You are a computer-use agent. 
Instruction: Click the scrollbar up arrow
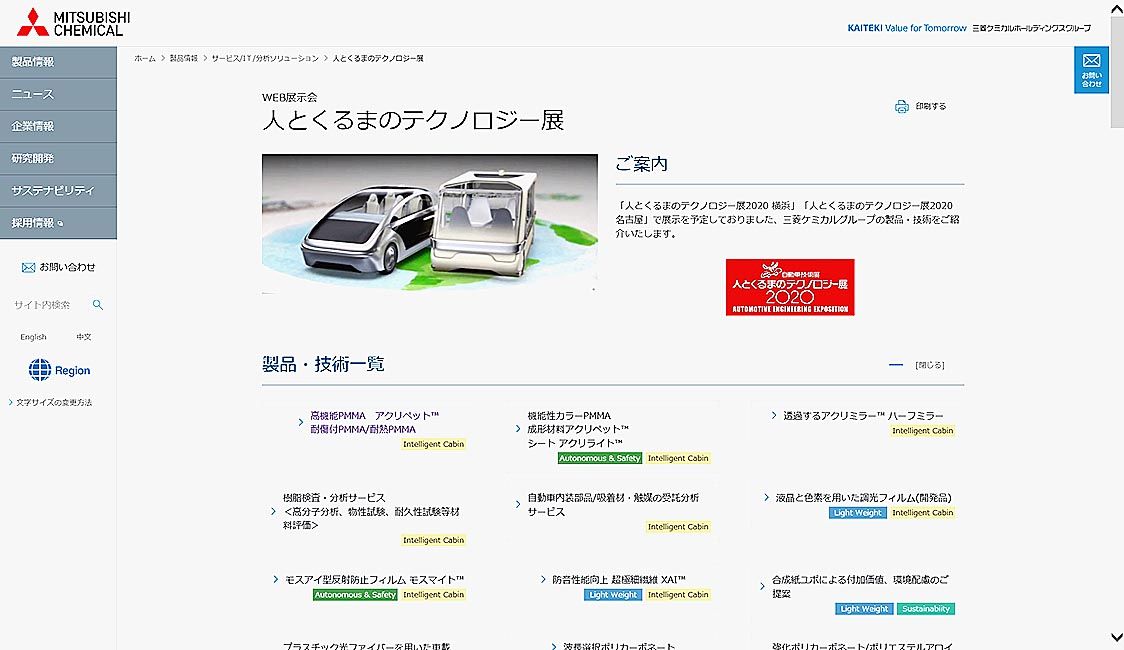coord(1117,9)
